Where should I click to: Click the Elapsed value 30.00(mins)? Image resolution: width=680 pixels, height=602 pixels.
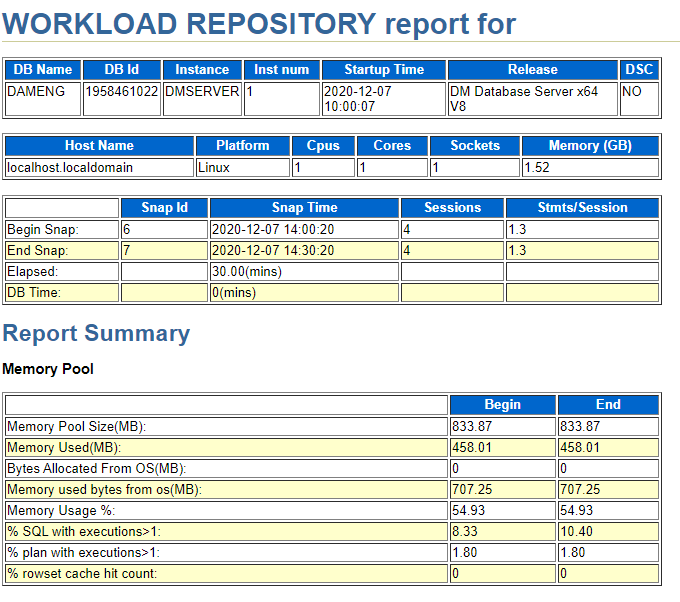[x=304, y=271]
